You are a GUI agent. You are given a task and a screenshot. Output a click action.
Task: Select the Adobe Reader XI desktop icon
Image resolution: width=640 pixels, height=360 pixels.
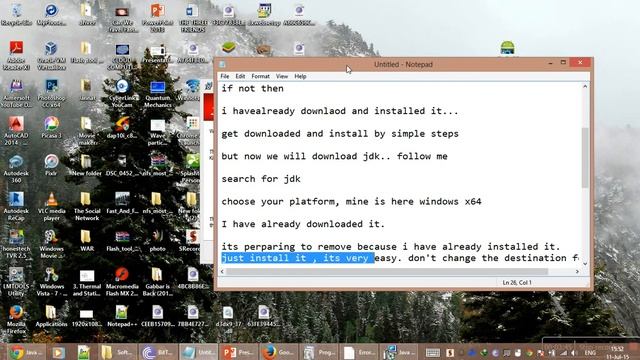click(16, 56)
